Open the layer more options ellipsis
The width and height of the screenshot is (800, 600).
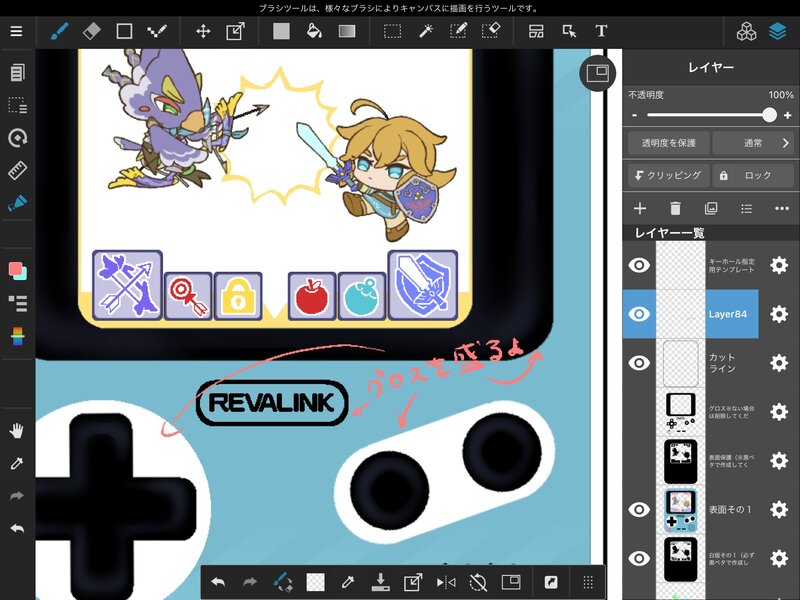[x=782, y=208]
